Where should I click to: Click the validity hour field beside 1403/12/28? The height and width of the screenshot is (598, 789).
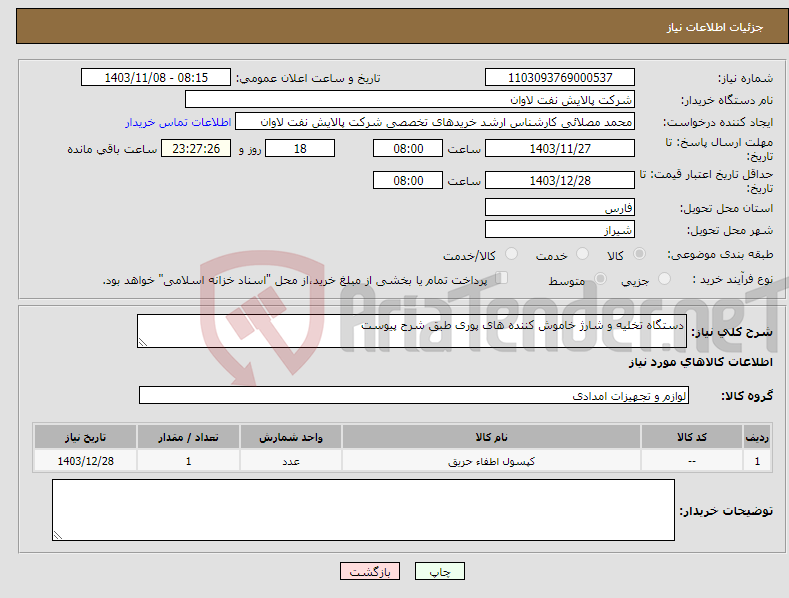408,180
